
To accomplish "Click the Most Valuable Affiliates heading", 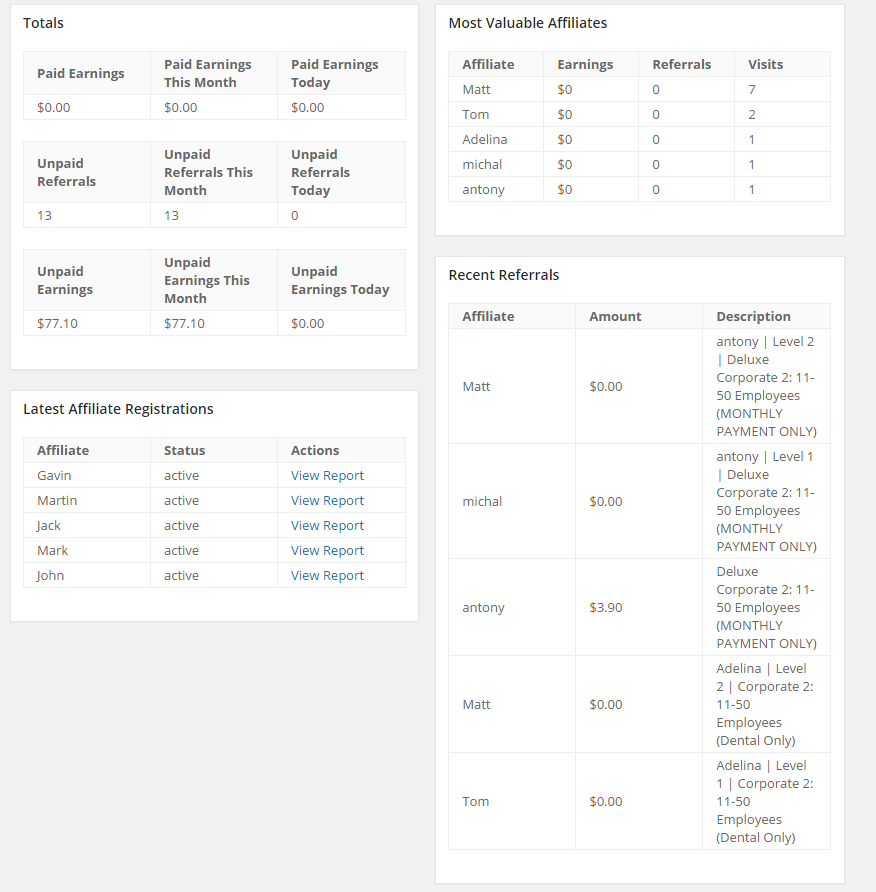I will (527, 22).
